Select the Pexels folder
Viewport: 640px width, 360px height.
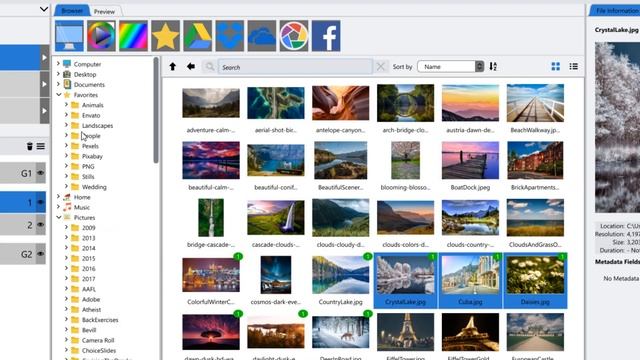coord(90,146)
